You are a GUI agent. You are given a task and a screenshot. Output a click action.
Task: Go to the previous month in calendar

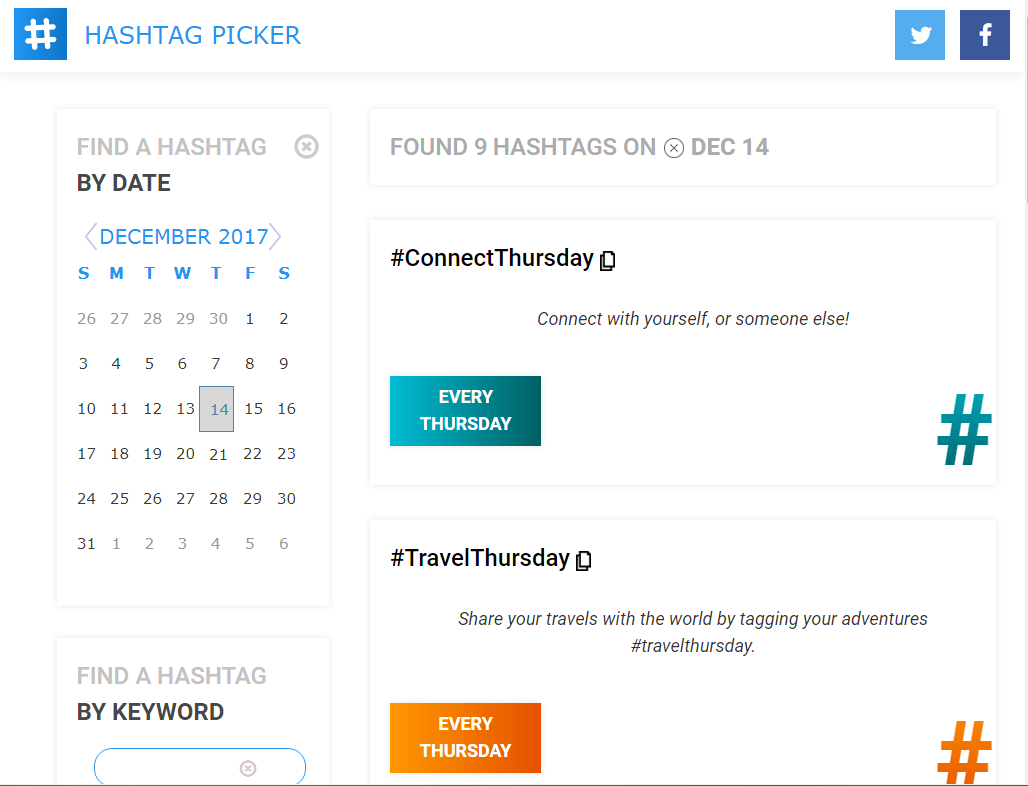coord(89,236)
